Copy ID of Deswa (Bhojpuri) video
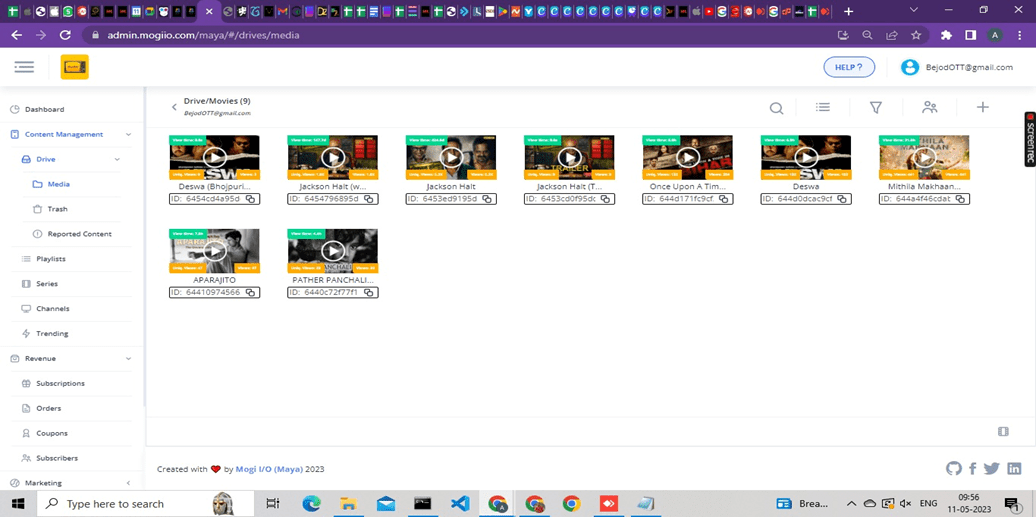The height and width of the screenshot is (517, 1036). tap(251, 198)
